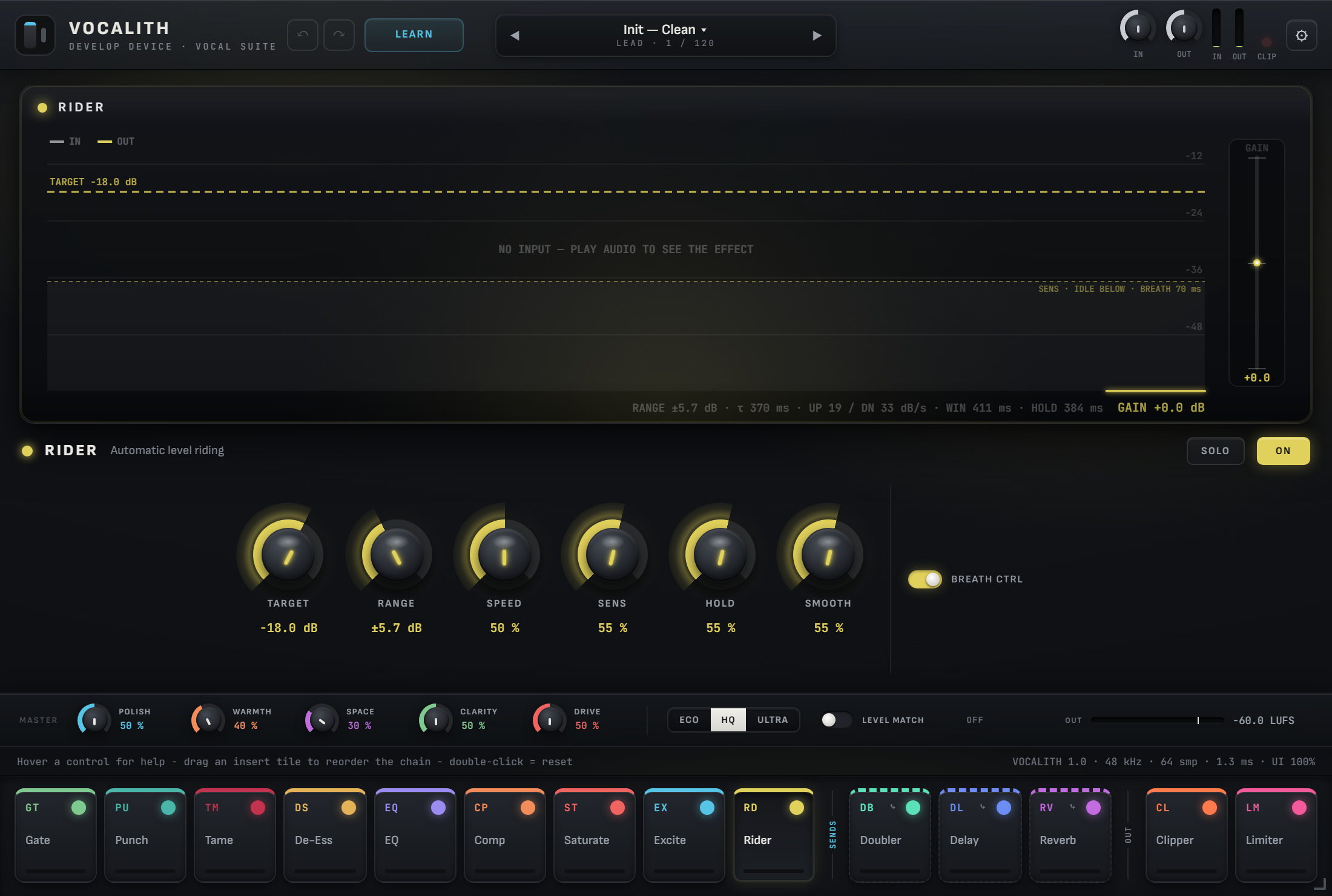Toggle the Tame power dot

258,808
